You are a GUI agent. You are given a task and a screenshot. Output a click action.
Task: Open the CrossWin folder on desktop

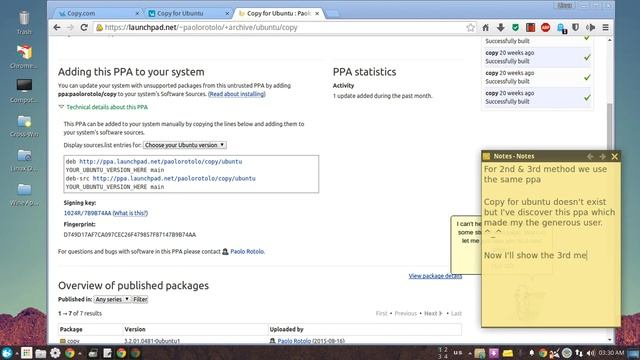click(x=24, y=125)
